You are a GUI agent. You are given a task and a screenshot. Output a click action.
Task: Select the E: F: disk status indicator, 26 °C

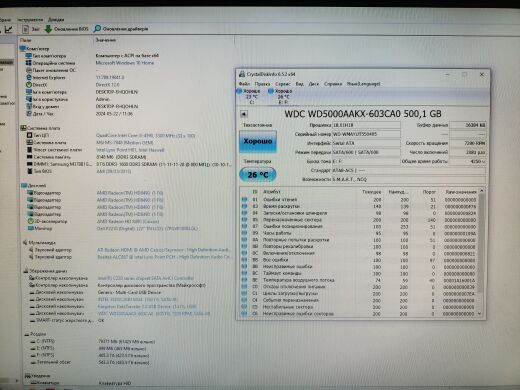click(x=280, y=96)
